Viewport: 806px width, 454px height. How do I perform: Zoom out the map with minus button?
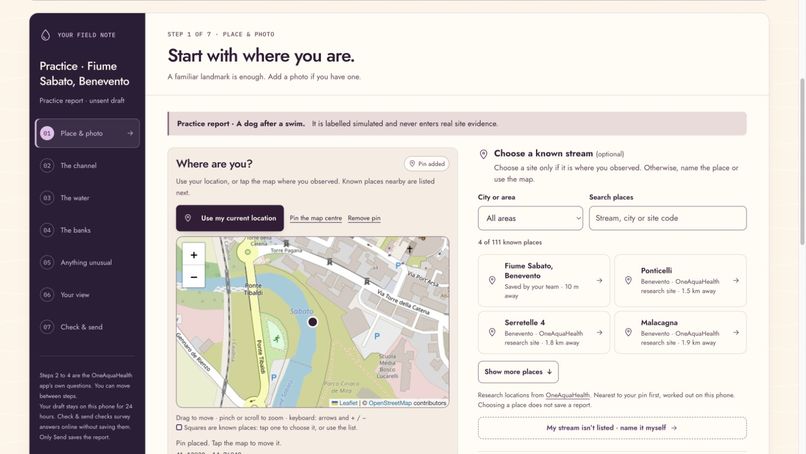(194, 277)
